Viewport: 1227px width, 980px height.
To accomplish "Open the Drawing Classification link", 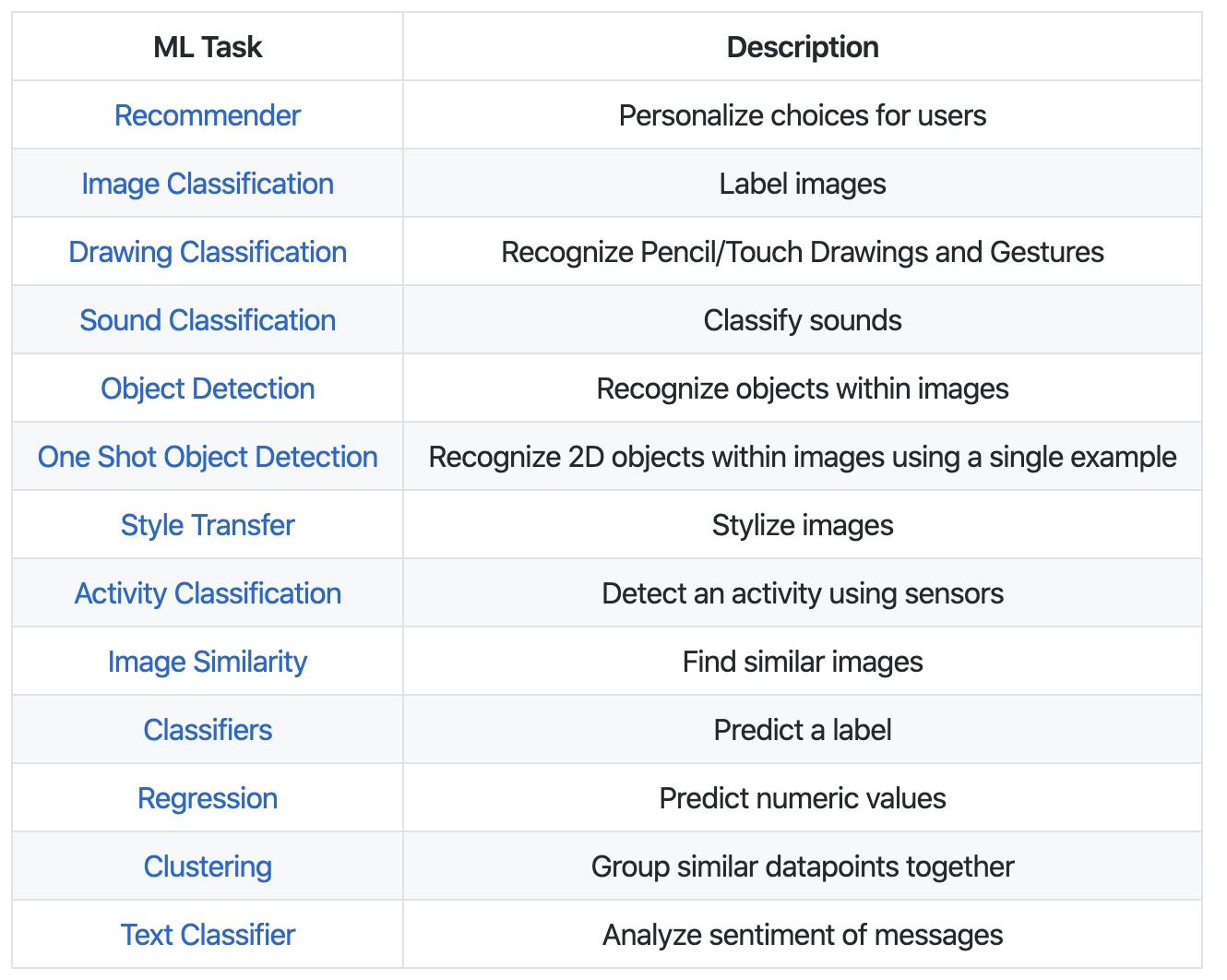I will (x=208, y=252).
